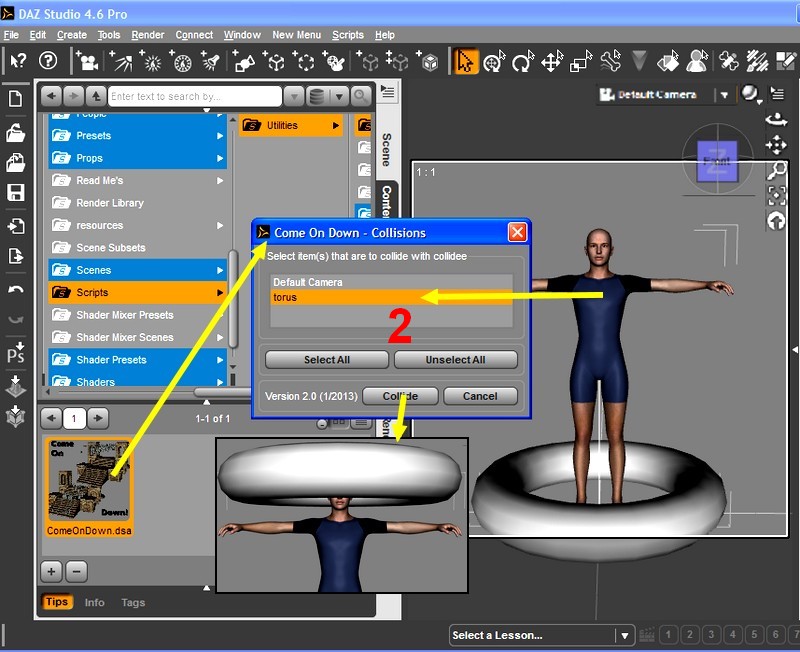The width and height of the screenshot is (800, 652).
Task: Select the Universal manipulator tool
Action: point(493,61)
